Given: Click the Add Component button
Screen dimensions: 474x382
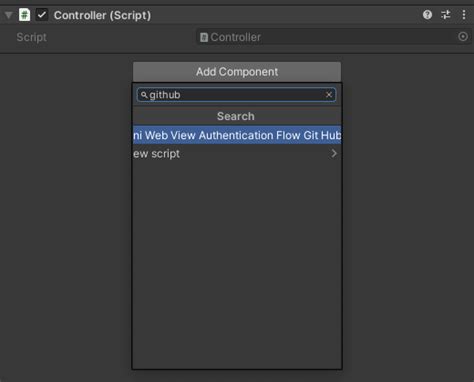Looking at the screenshot, I should pyautogui.click(x=237, y=72).
